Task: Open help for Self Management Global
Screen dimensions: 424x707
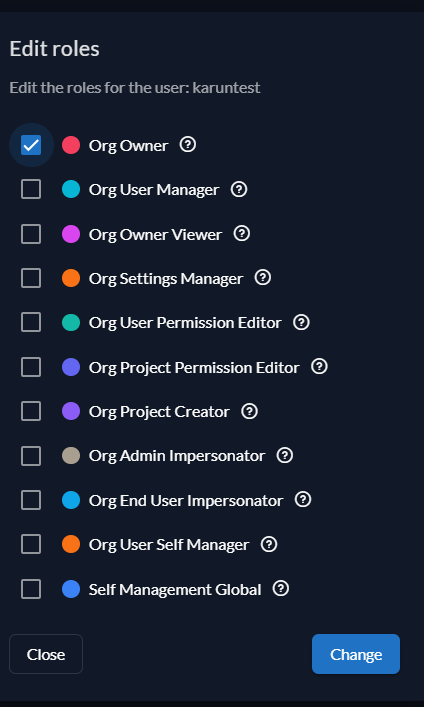Action: pos(281,588)
